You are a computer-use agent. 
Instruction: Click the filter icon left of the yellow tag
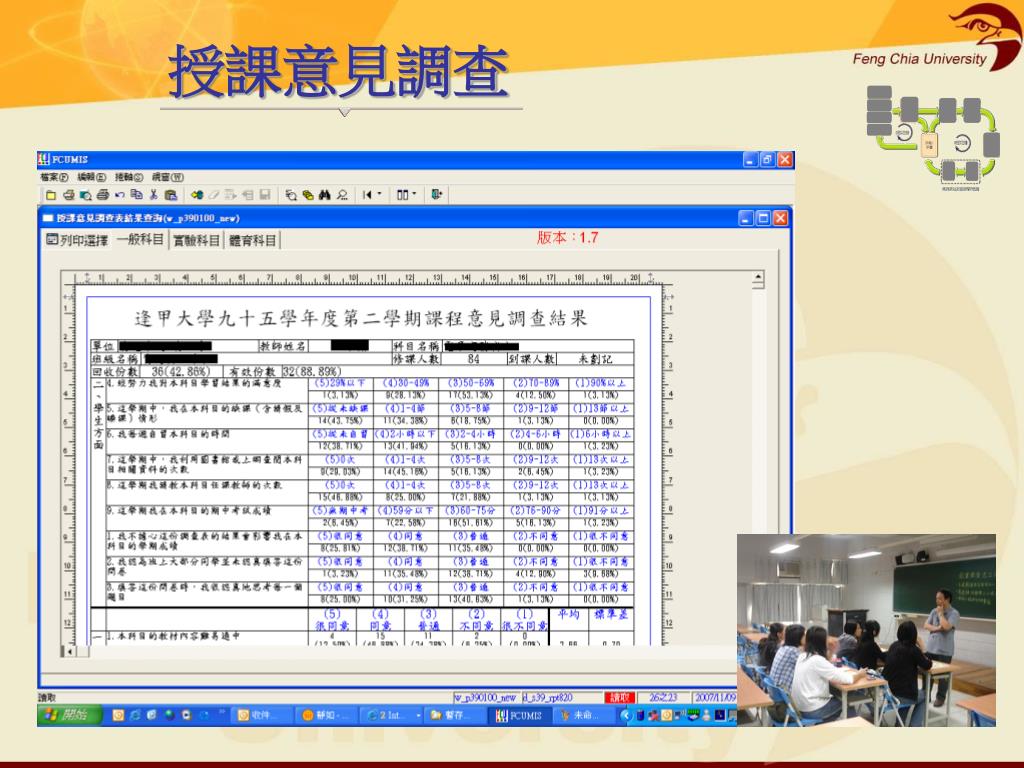pos(291,195)
